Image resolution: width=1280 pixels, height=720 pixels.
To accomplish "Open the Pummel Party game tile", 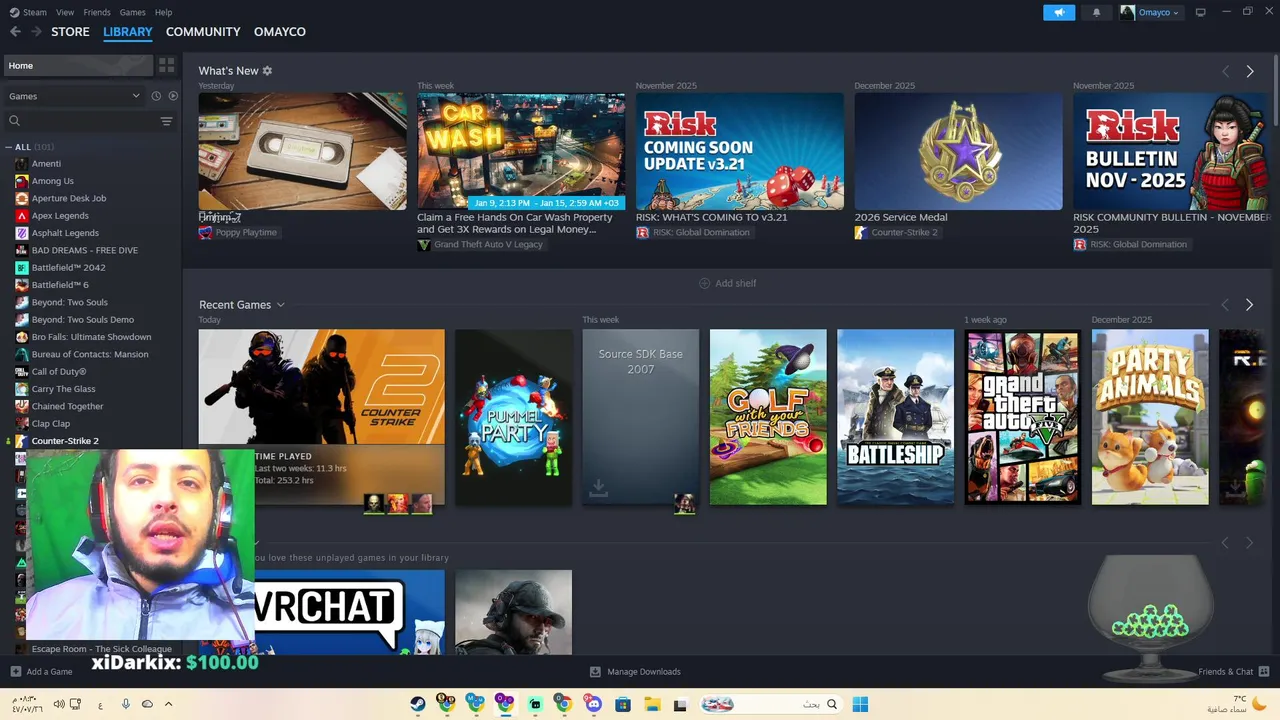I will pyautogui.click(x=513, y=417).
